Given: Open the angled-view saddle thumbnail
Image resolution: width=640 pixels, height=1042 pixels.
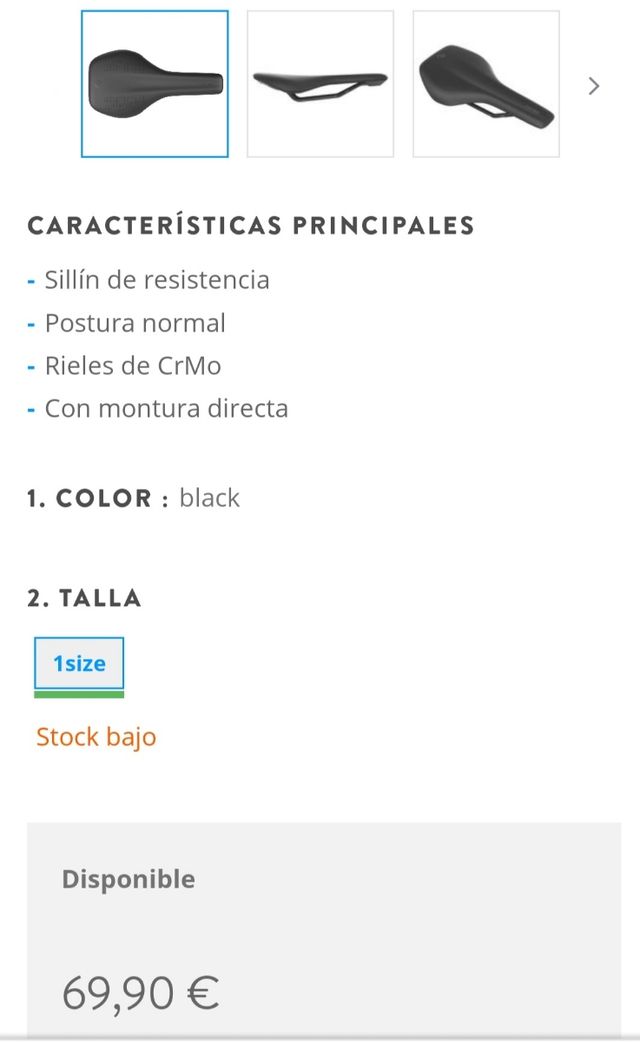Looking at the screenshot, I should (x=486, y=84).
